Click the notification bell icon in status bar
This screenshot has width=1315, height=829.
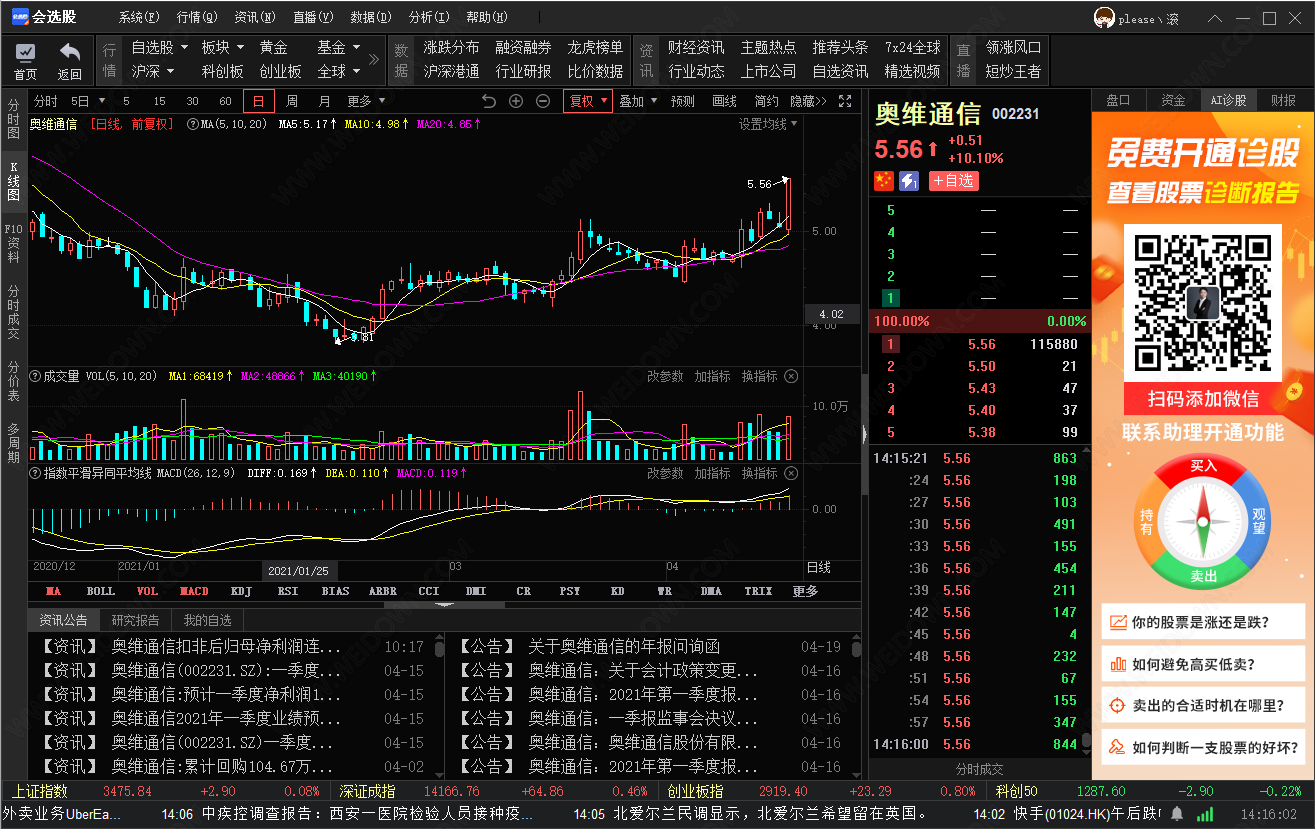tap(1178, 814)
